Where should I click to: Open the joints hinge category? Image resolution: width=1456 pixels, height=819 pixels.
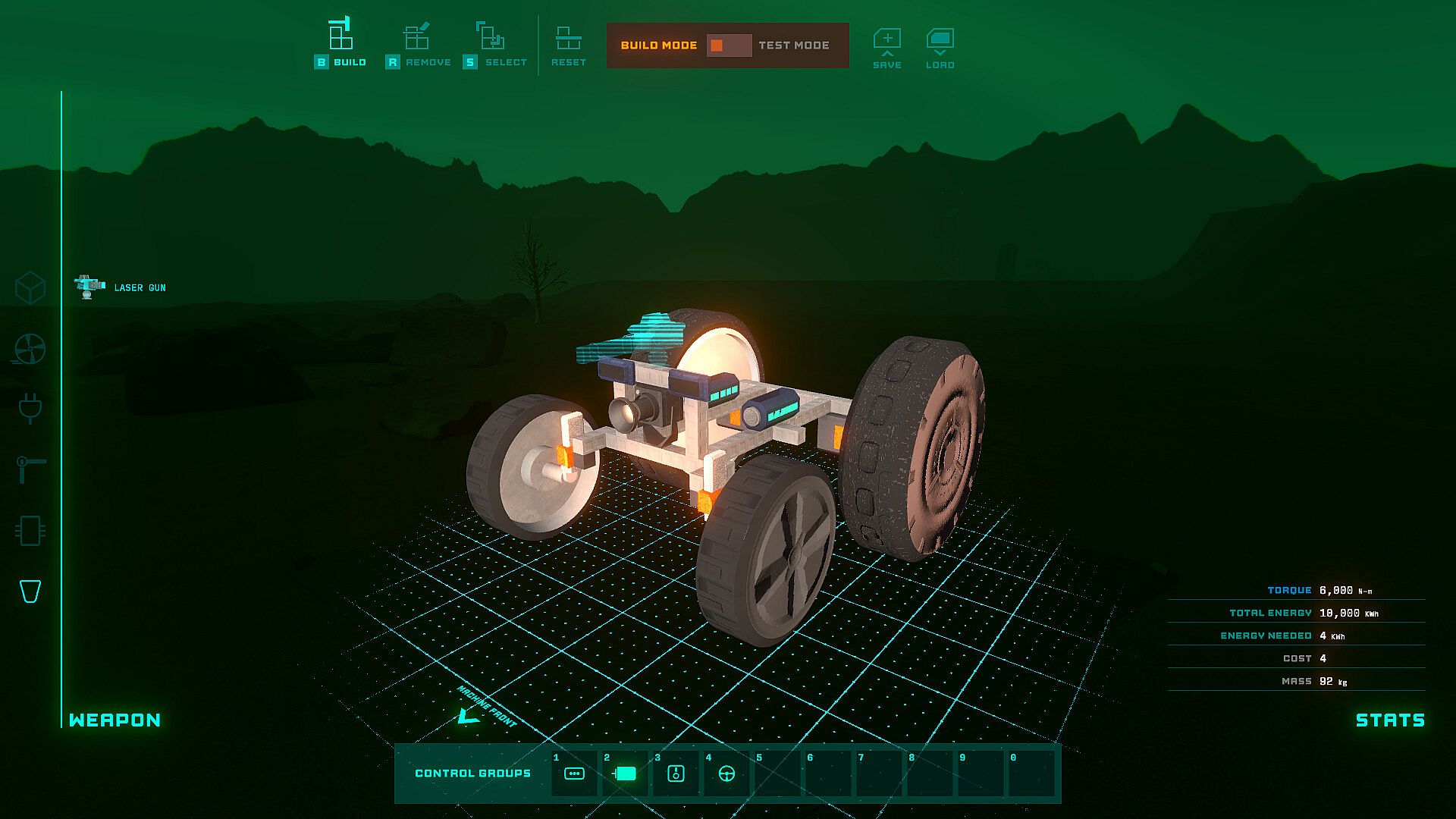pos(30,469)
